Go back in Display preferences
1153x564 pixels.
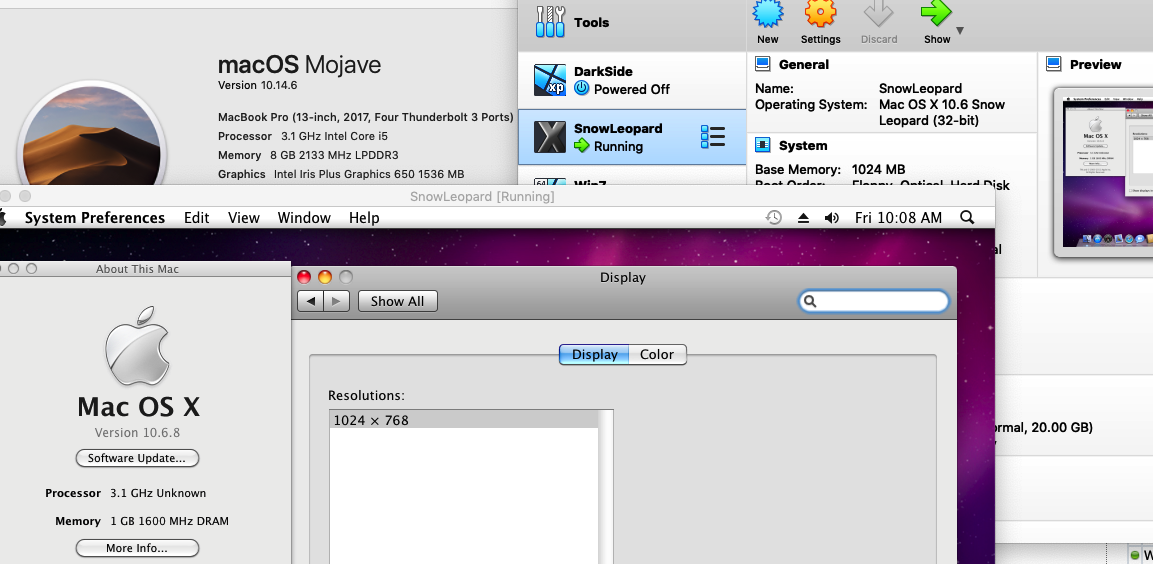[310, 301]
